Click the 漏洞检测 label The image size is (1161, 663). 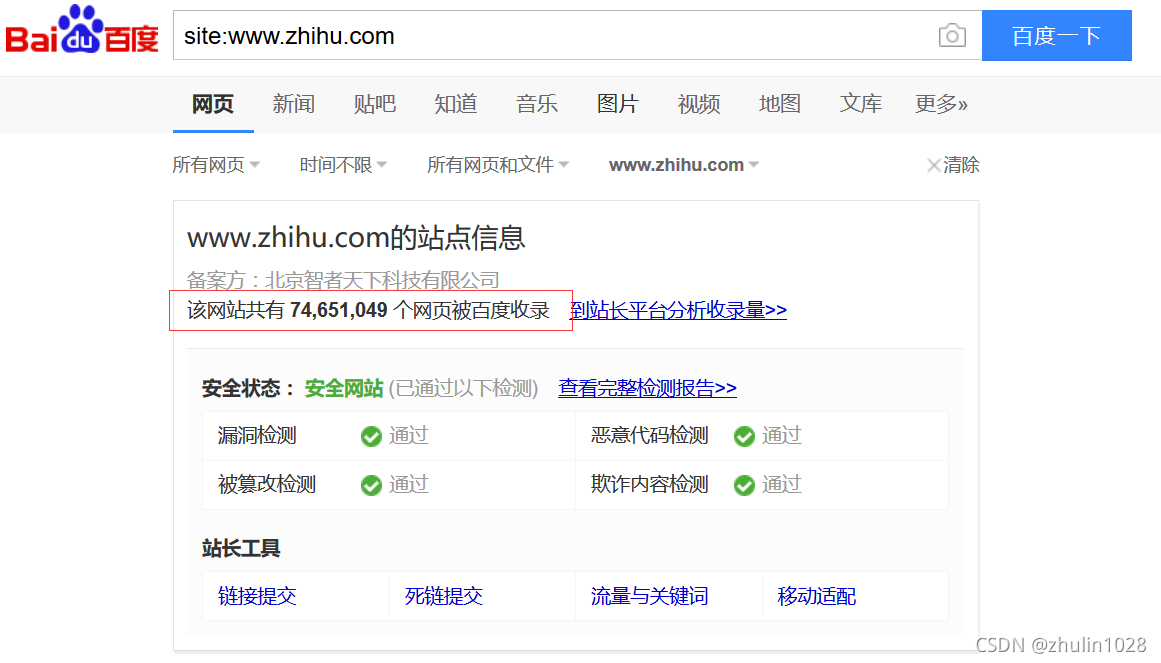coord(257,436)
